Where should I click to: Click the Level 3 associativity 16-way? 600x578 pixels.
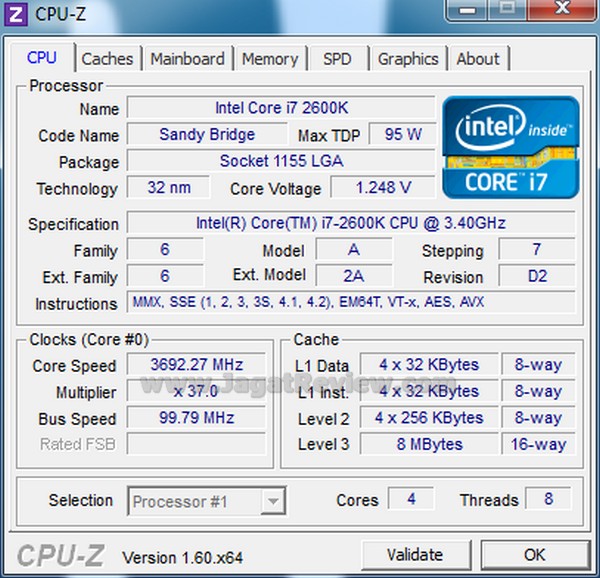click(538, 444)
